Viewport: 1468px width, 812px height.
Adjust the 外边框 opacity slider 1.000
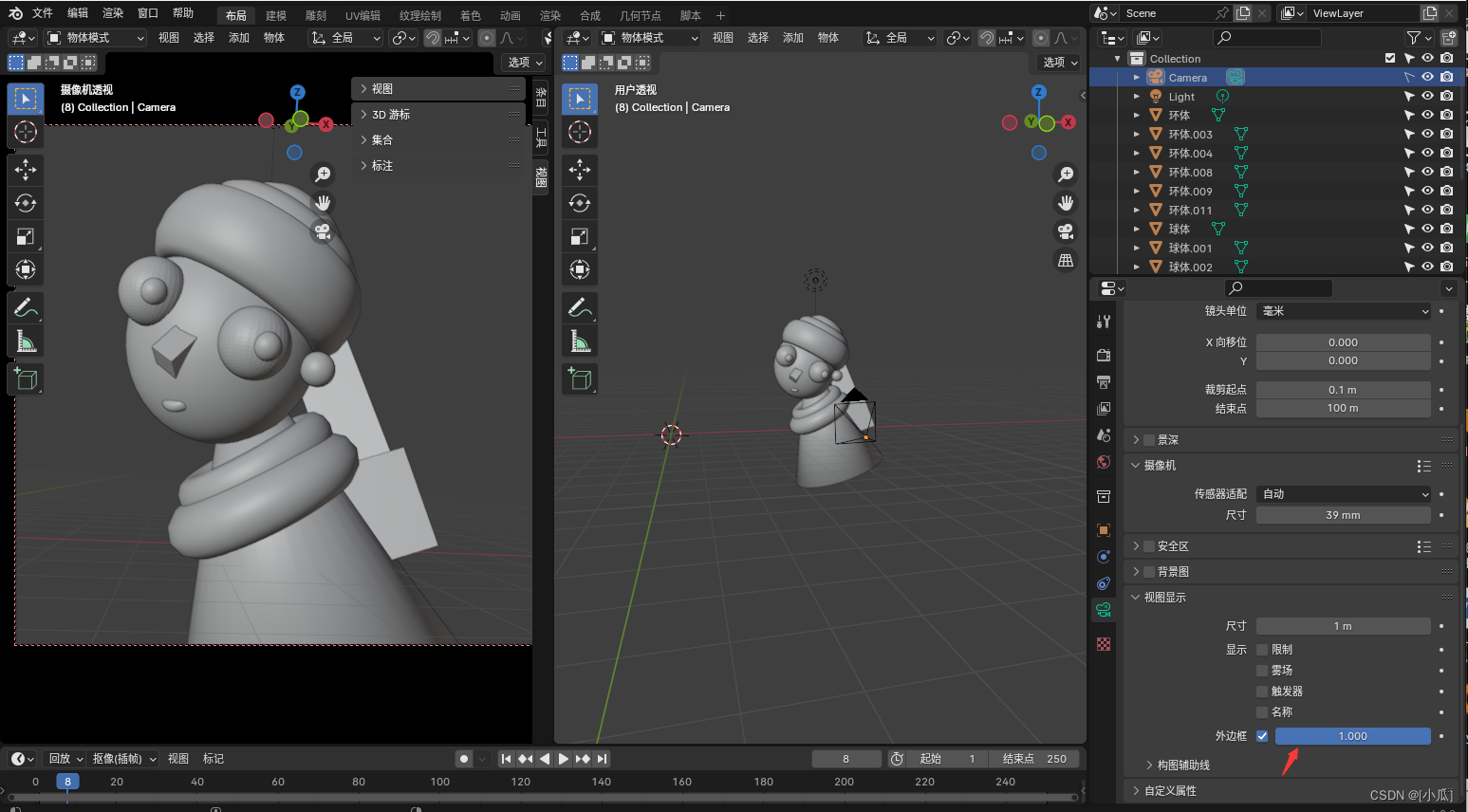tap(1352, 736)
